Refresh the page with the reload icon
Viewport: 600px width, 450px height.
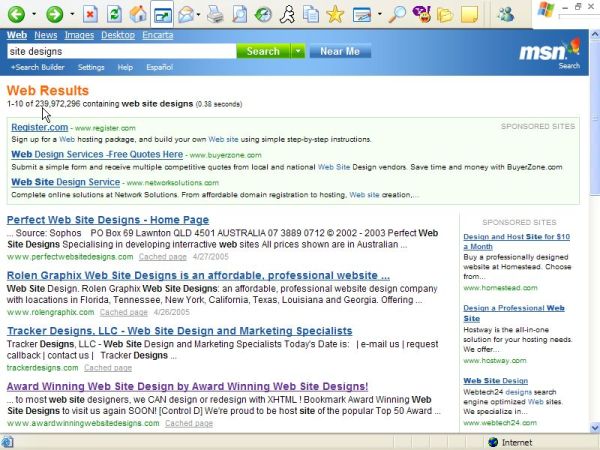[x=115, y=14]
